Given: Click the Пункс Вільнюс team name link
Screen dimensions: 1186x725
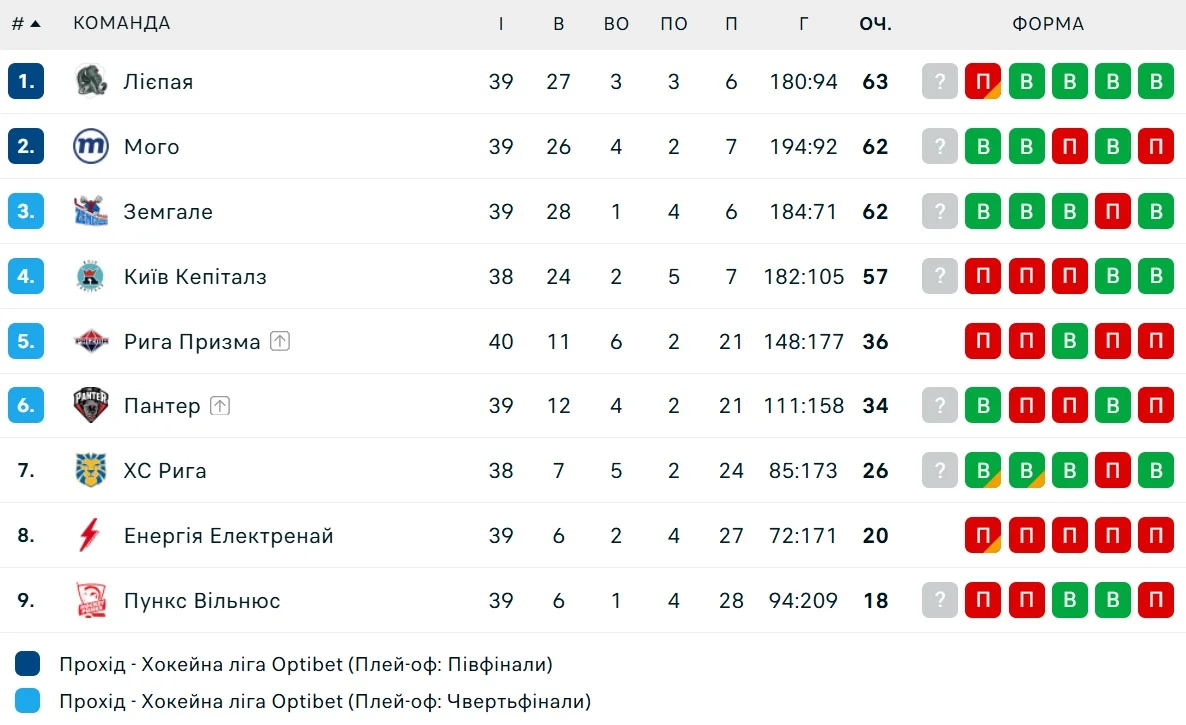Looking at the screenshot, I should 202,601.
